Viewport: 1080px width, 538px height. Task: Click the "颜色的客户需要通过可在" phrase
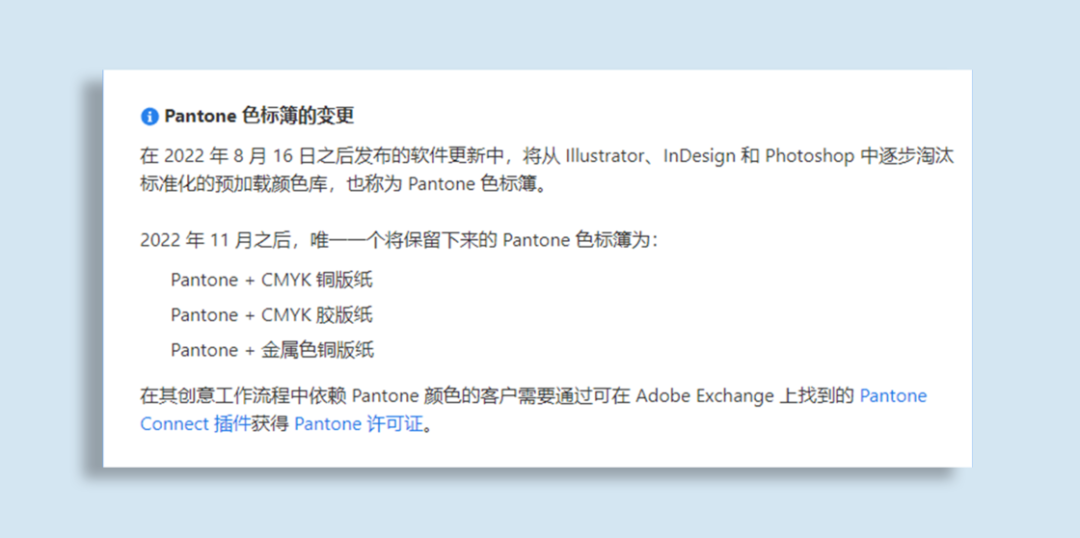522,396
